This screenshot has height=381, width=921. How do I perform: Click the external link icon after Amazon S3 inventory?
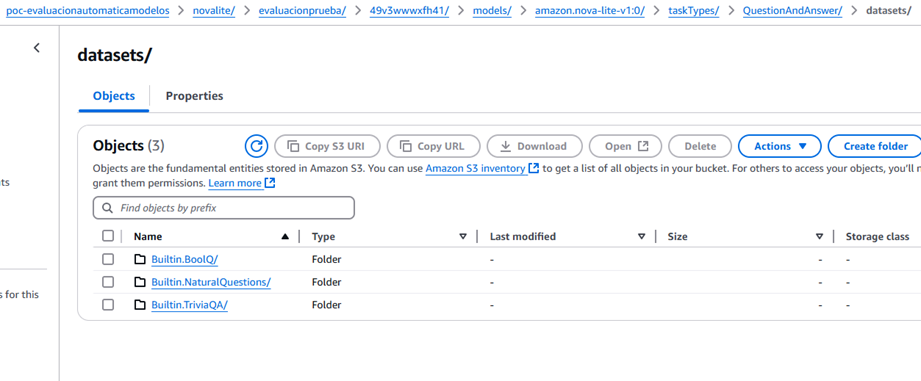533,168
